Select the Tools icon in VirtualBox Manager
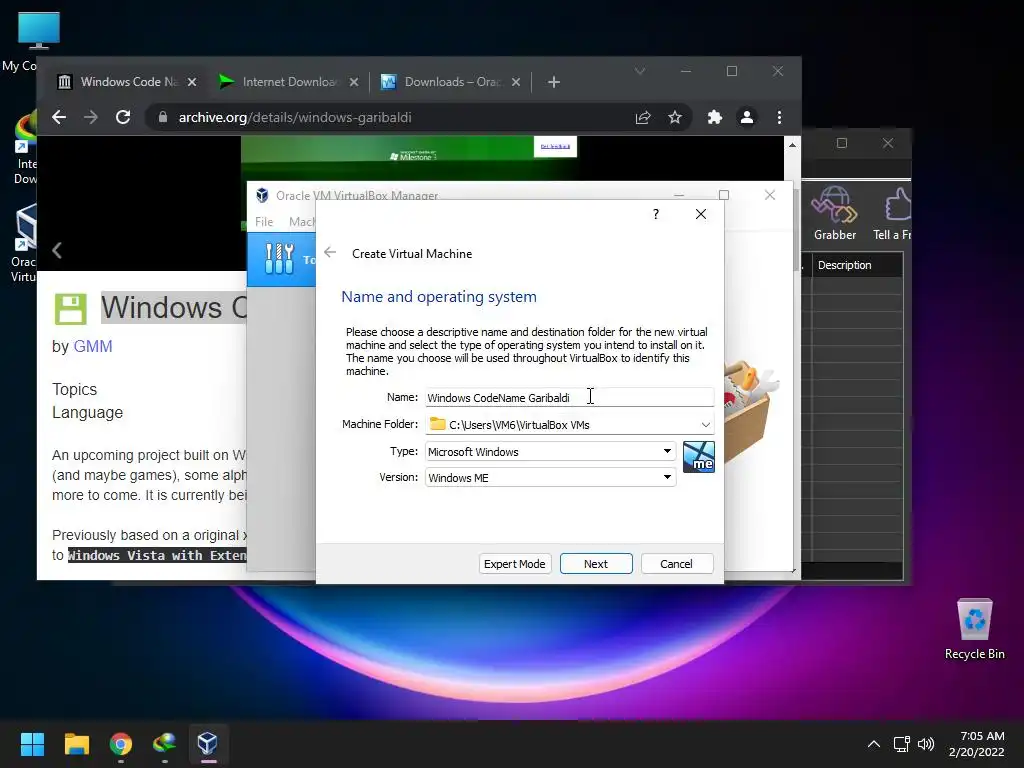The image size is (1024, 768). pyautogui.click(x=280, y=259)
